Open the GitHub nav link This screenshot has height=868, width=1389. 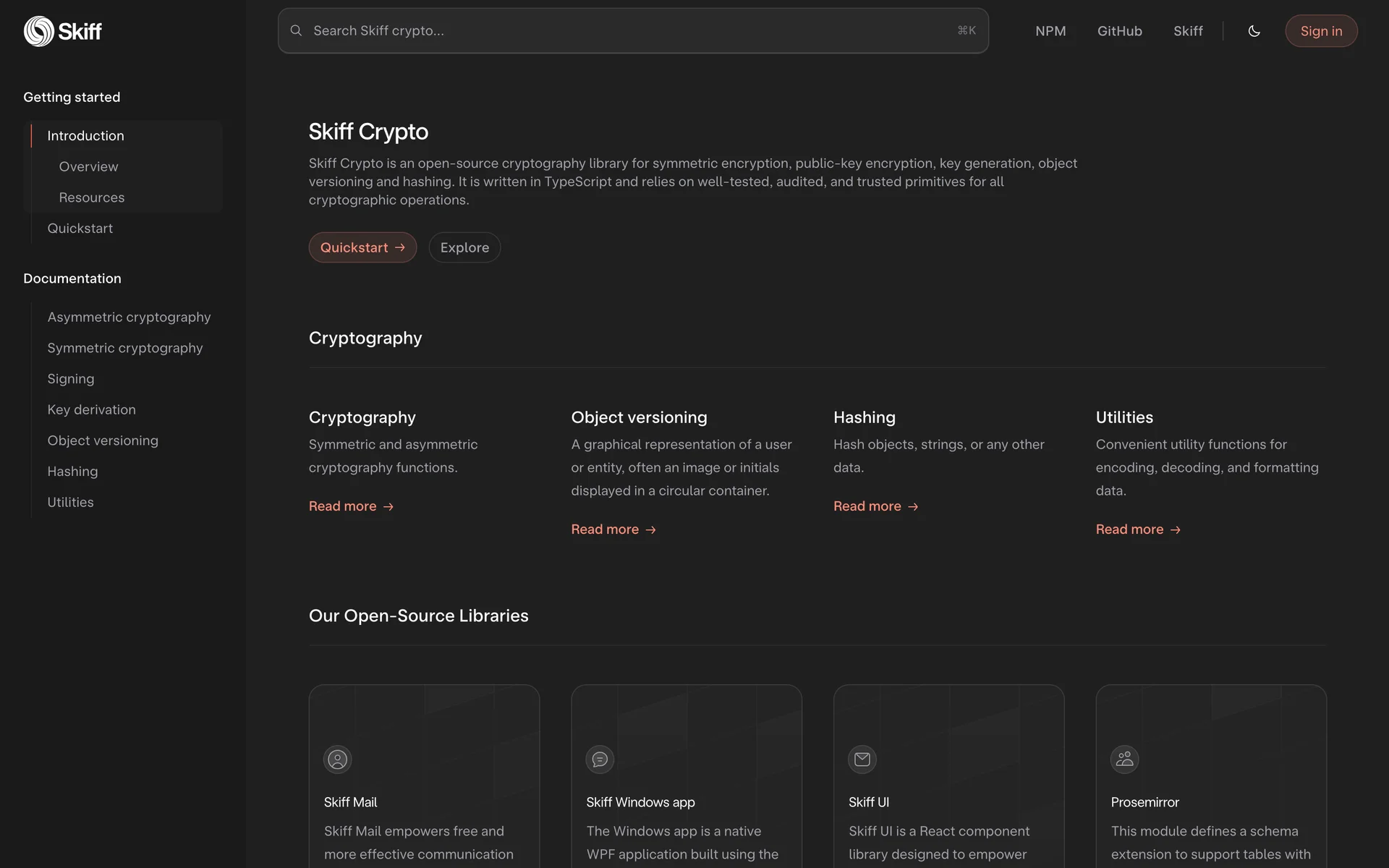[x=1119, y=31]
